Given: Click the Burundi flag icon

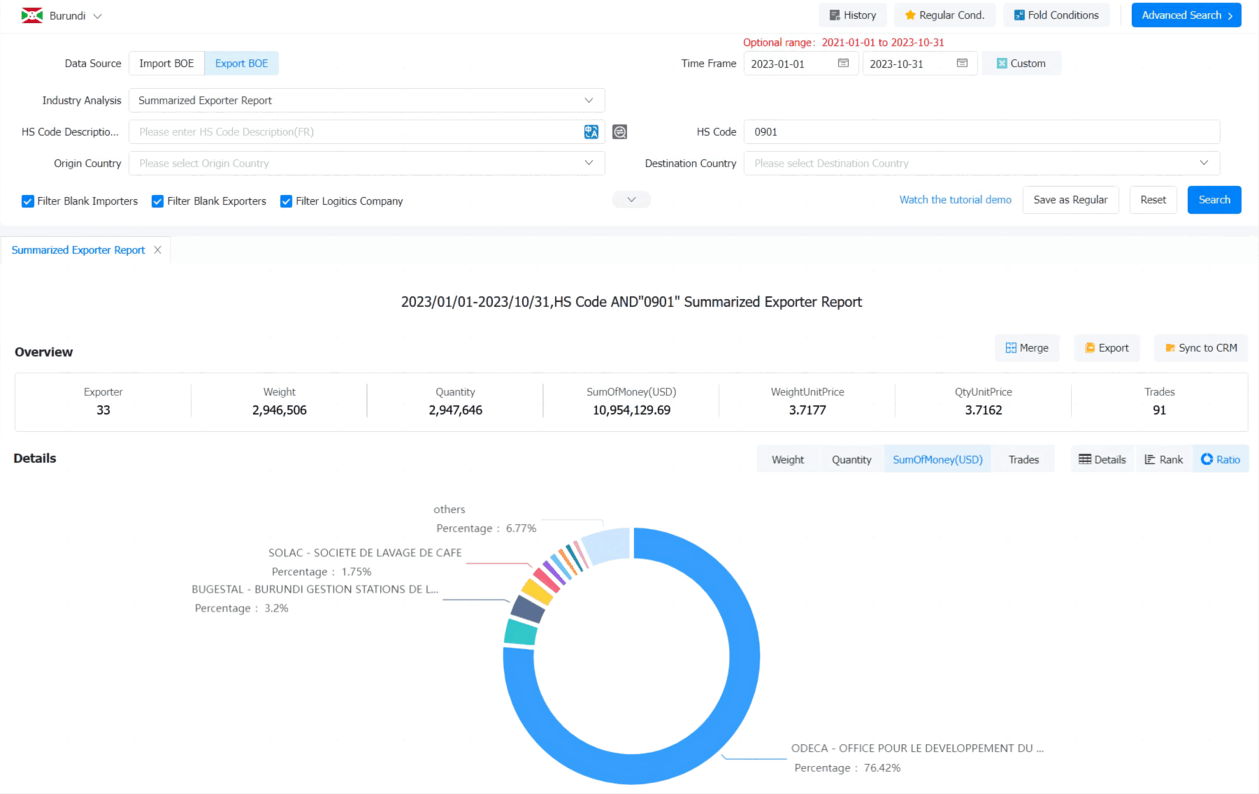Looking at the screenshot, I should [x=32, y=16].
